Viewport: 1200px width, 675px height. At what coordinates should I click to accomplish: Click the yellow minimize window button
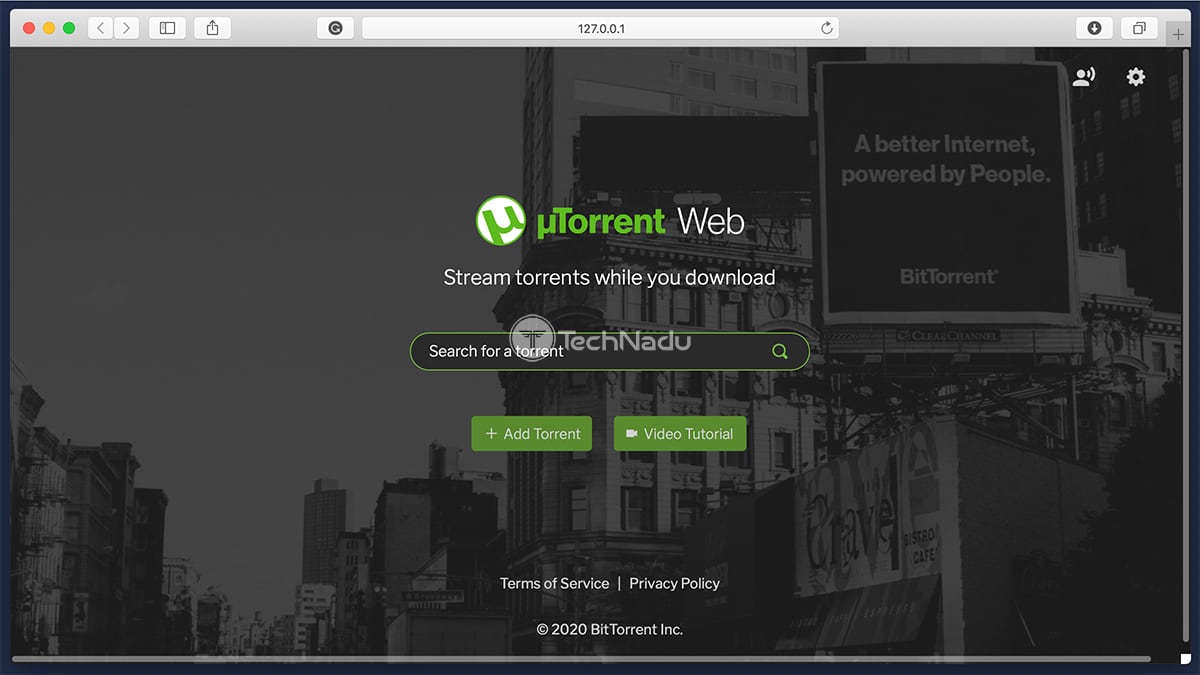coord(49,28)
